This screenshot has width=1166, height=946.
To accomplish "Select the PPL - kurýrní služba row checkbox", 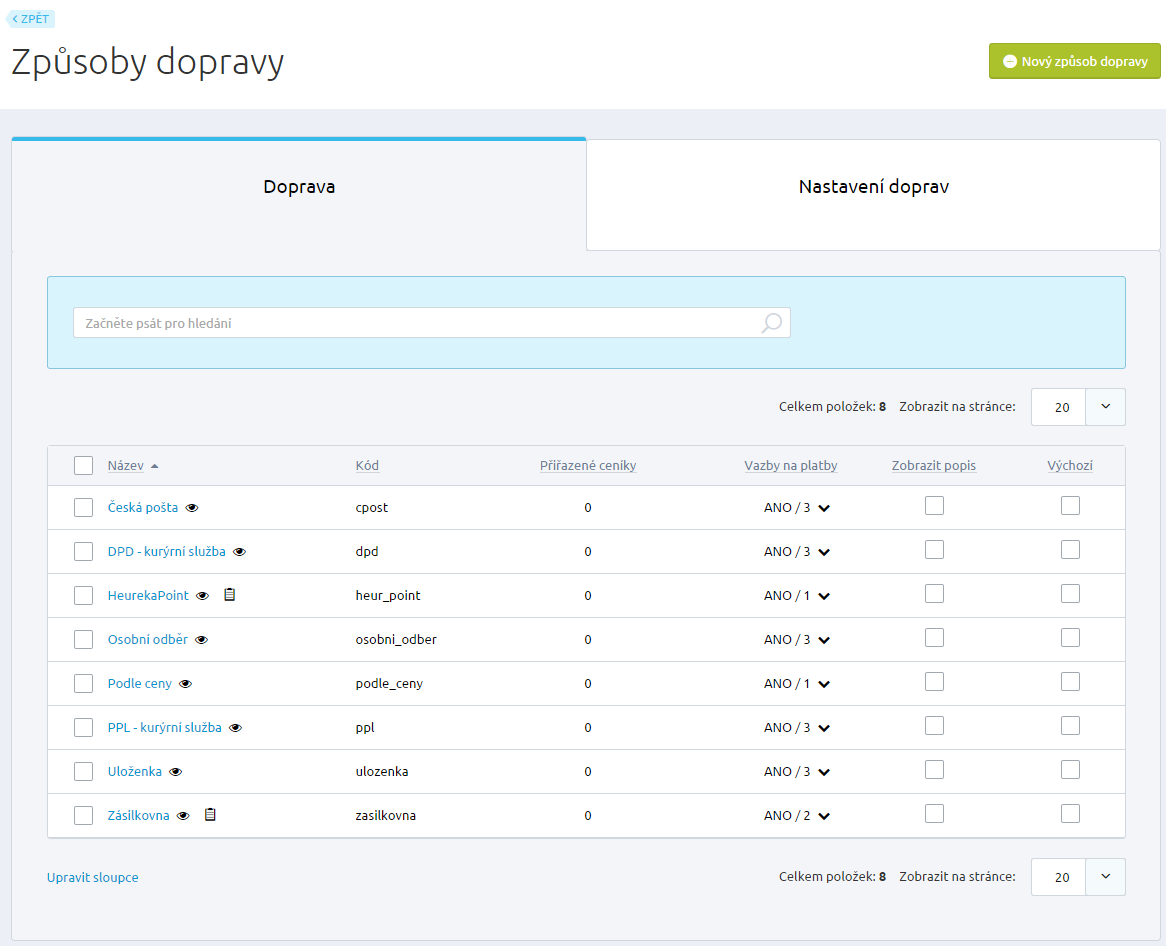I will pos(83,727).
